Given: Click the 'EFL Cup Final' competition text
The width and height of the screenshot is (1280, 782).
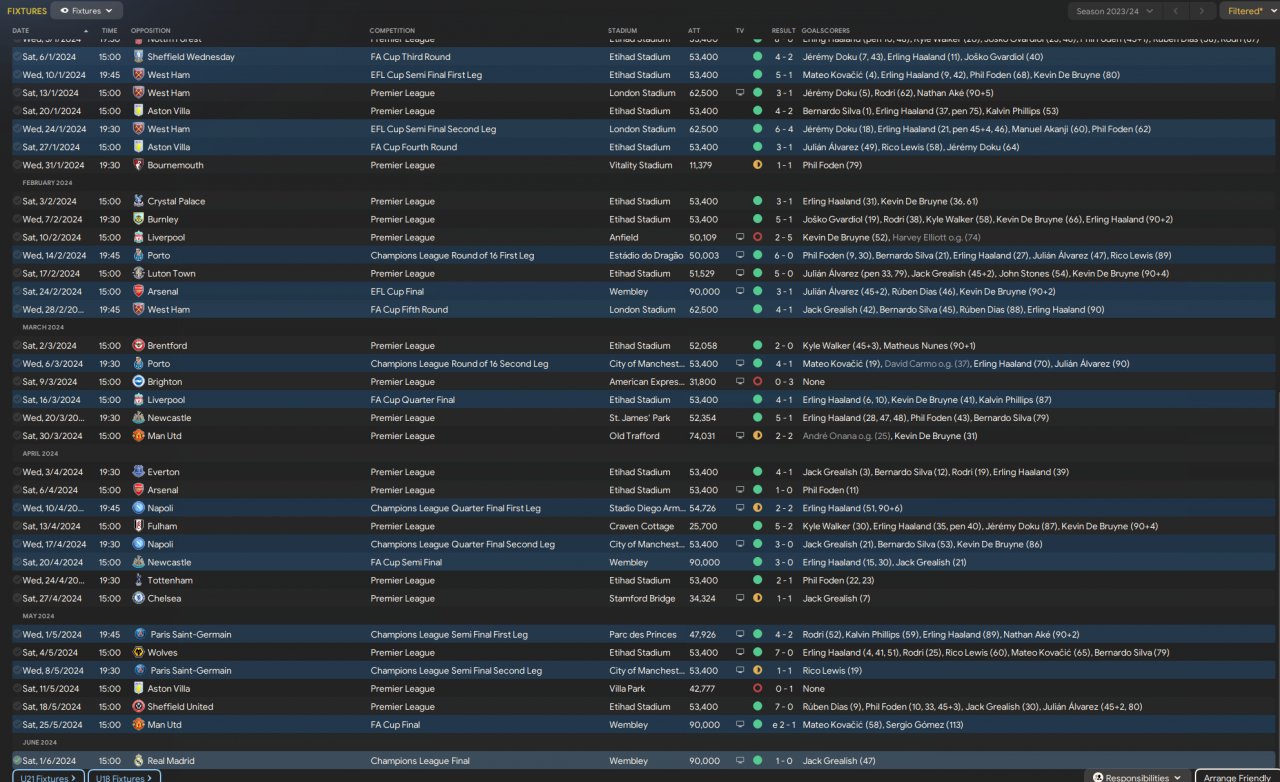Looking at the screenshot, I should (398, 291).
